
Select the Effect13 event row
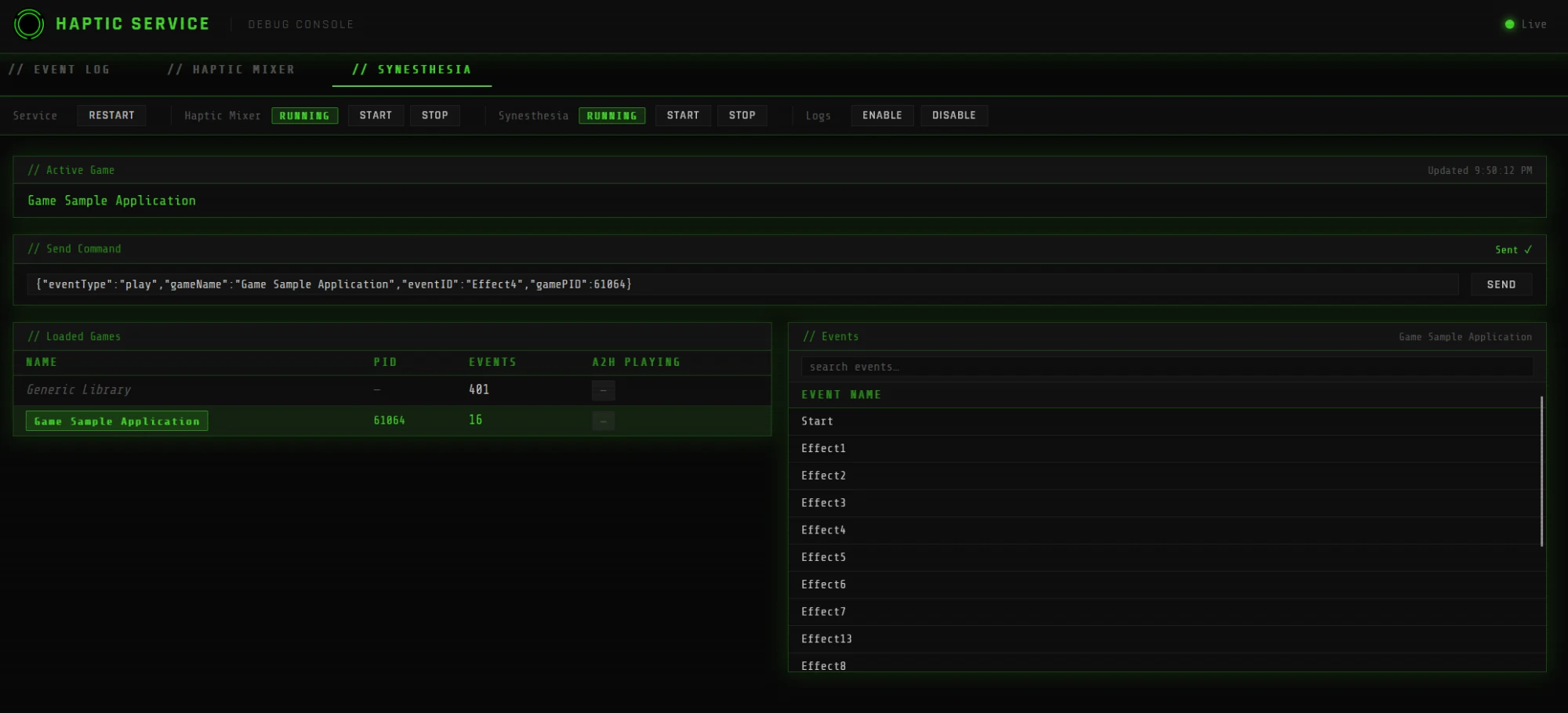(x=1167, y=639)
